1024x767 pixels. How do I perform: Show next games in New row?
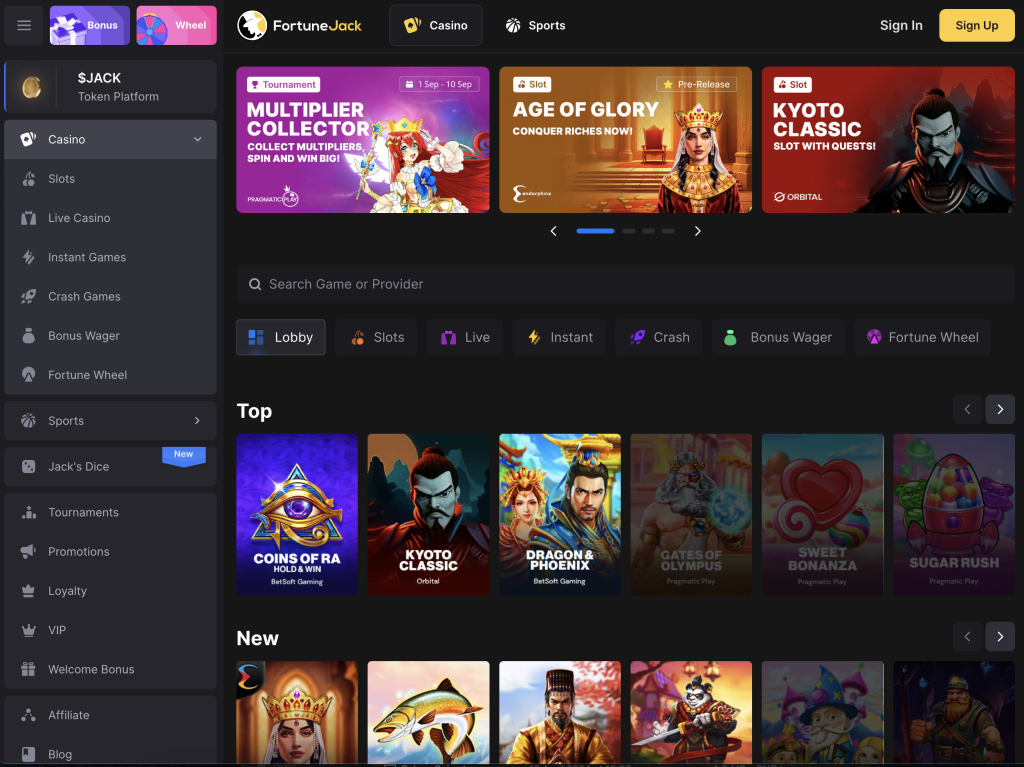(x=1000, y=636)
